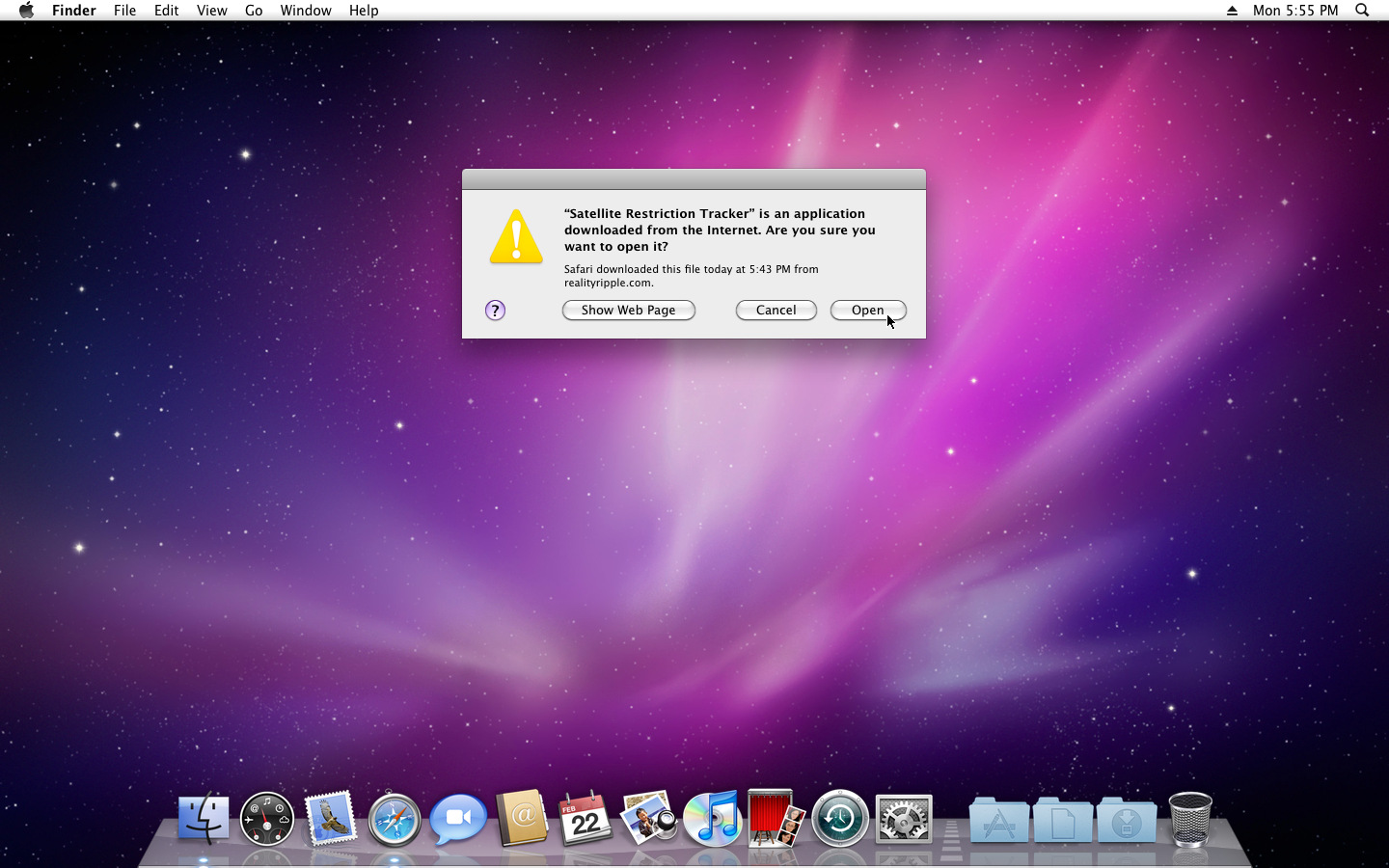
Task: Open System Preferences
Action: tap(904, 819)
